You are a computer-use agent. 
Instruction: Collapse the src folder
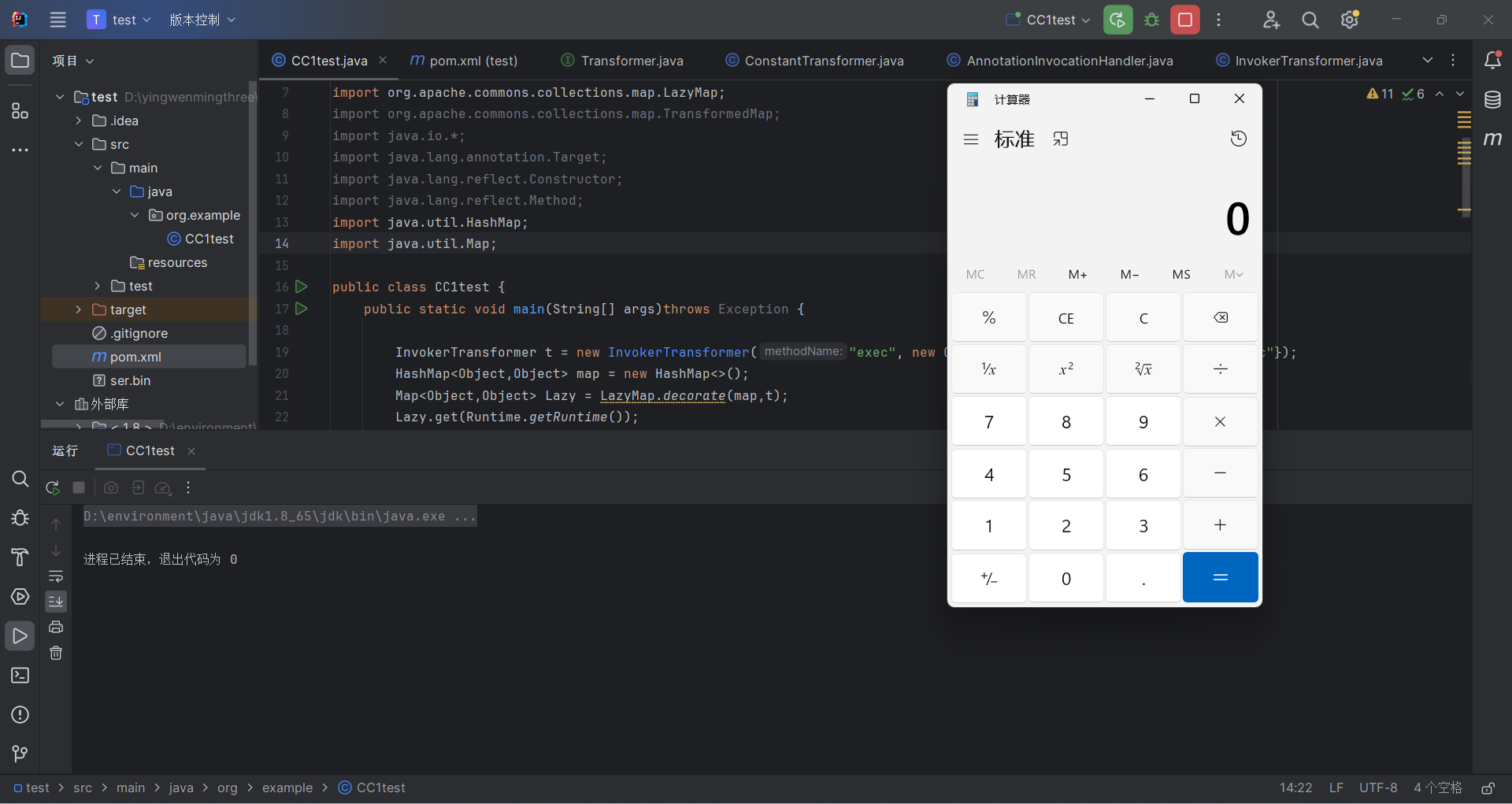tap(79, 144)
